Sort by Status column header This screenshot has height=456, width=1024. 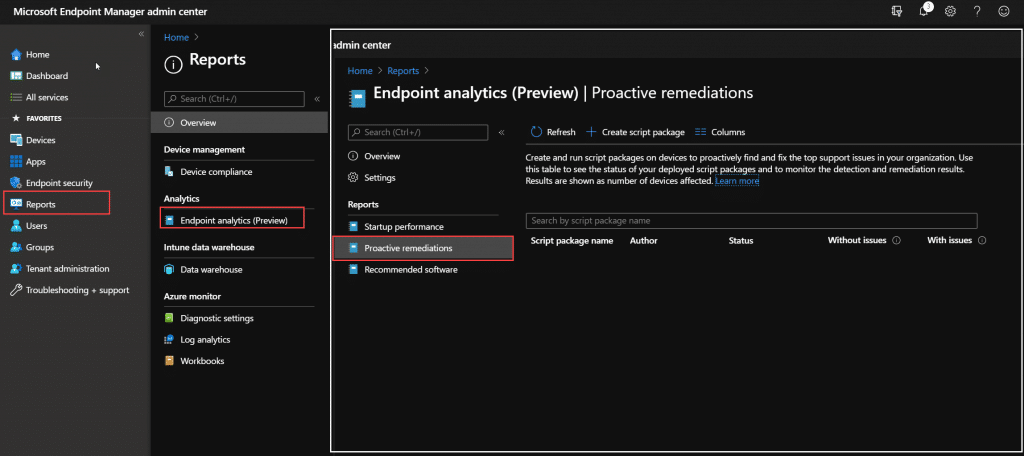tap(741, 240)
